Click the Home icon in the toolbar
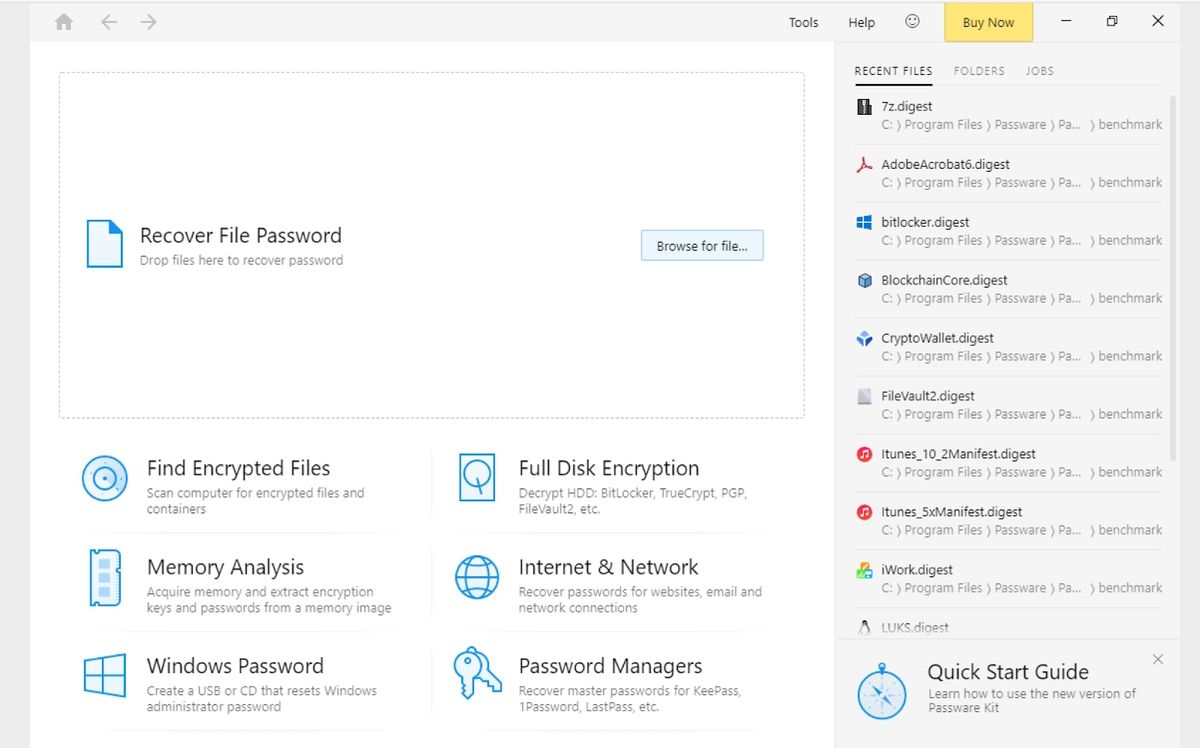 tap(64, 22)
